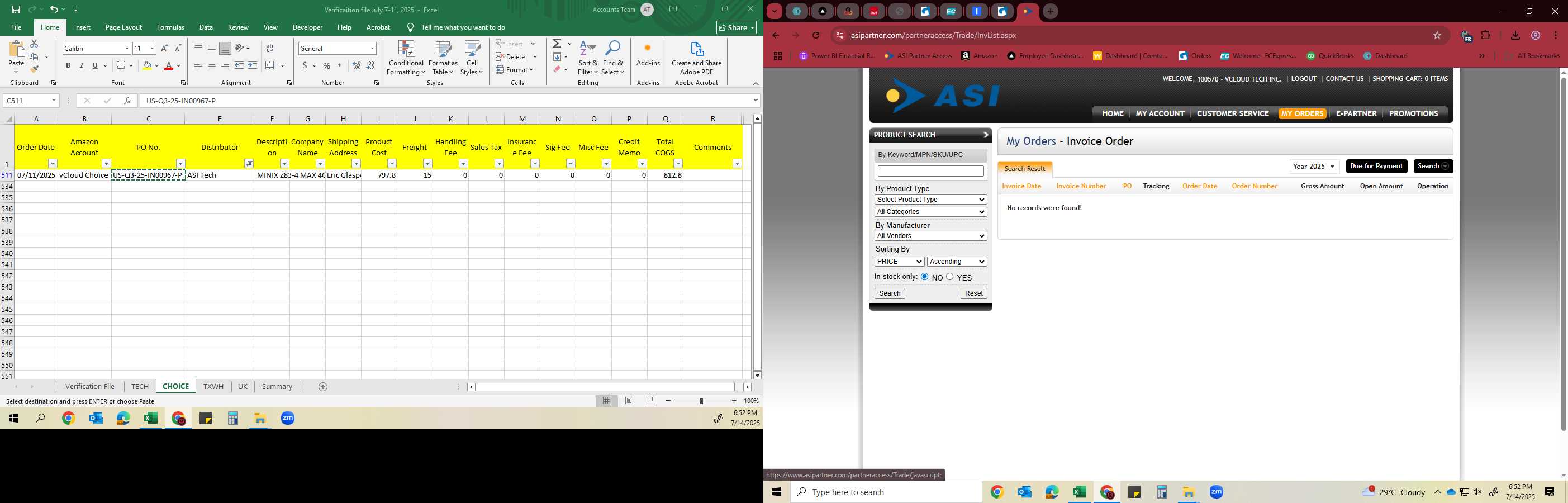Open Outlook from left taskbar
1568x503 pixels.
[x=96, y=419]
